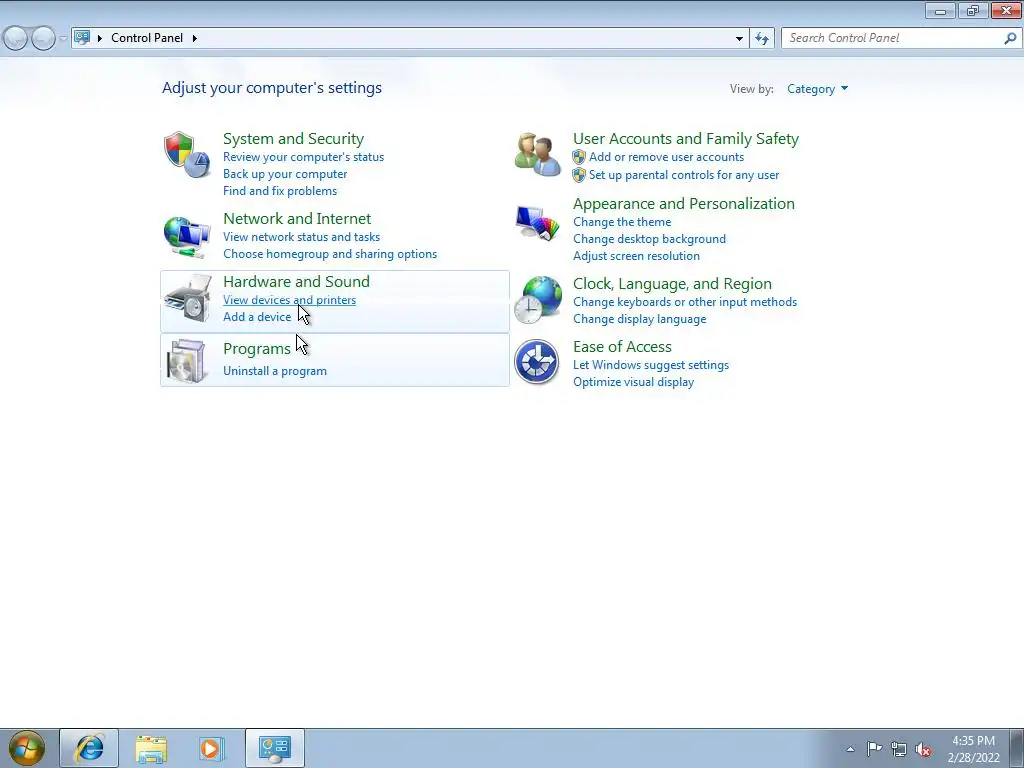Image resolution: width=1024 pixels, height=768 pixels.
Task: Launch Windows Media Player from taskbar
Action: pyautogui.click(x=211, y=748)
